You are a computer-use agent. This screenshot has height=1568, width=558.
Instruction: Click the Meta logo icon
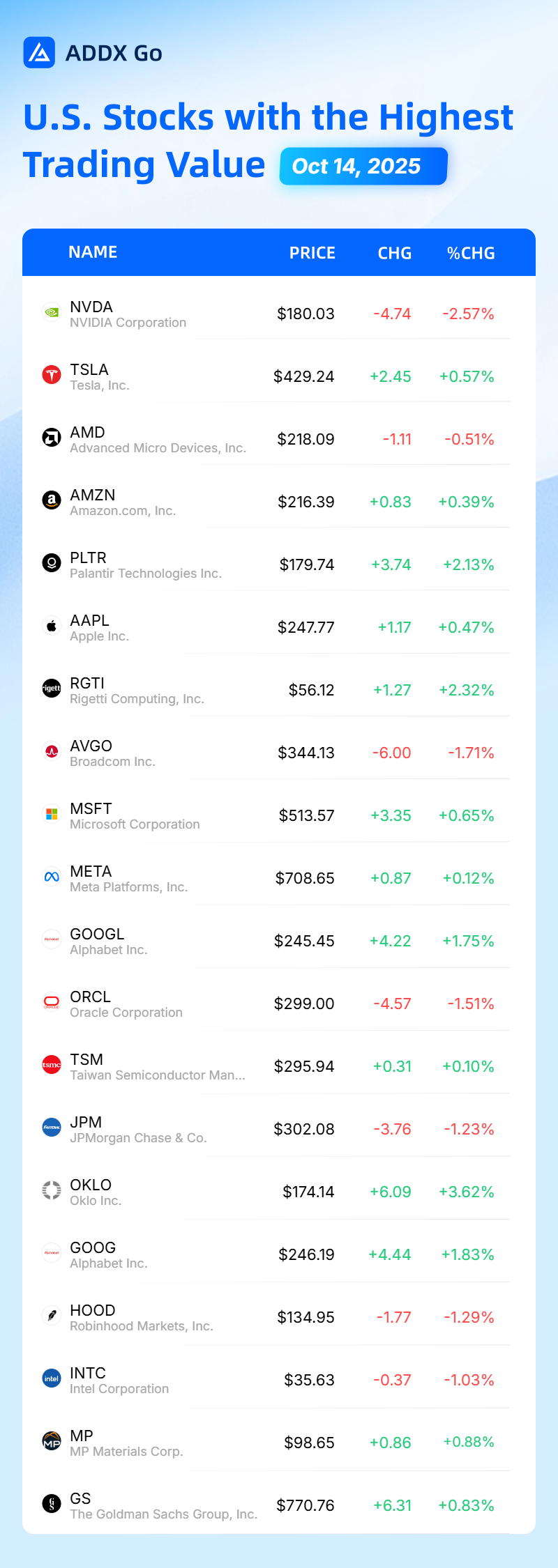click(x=52, y=877)
